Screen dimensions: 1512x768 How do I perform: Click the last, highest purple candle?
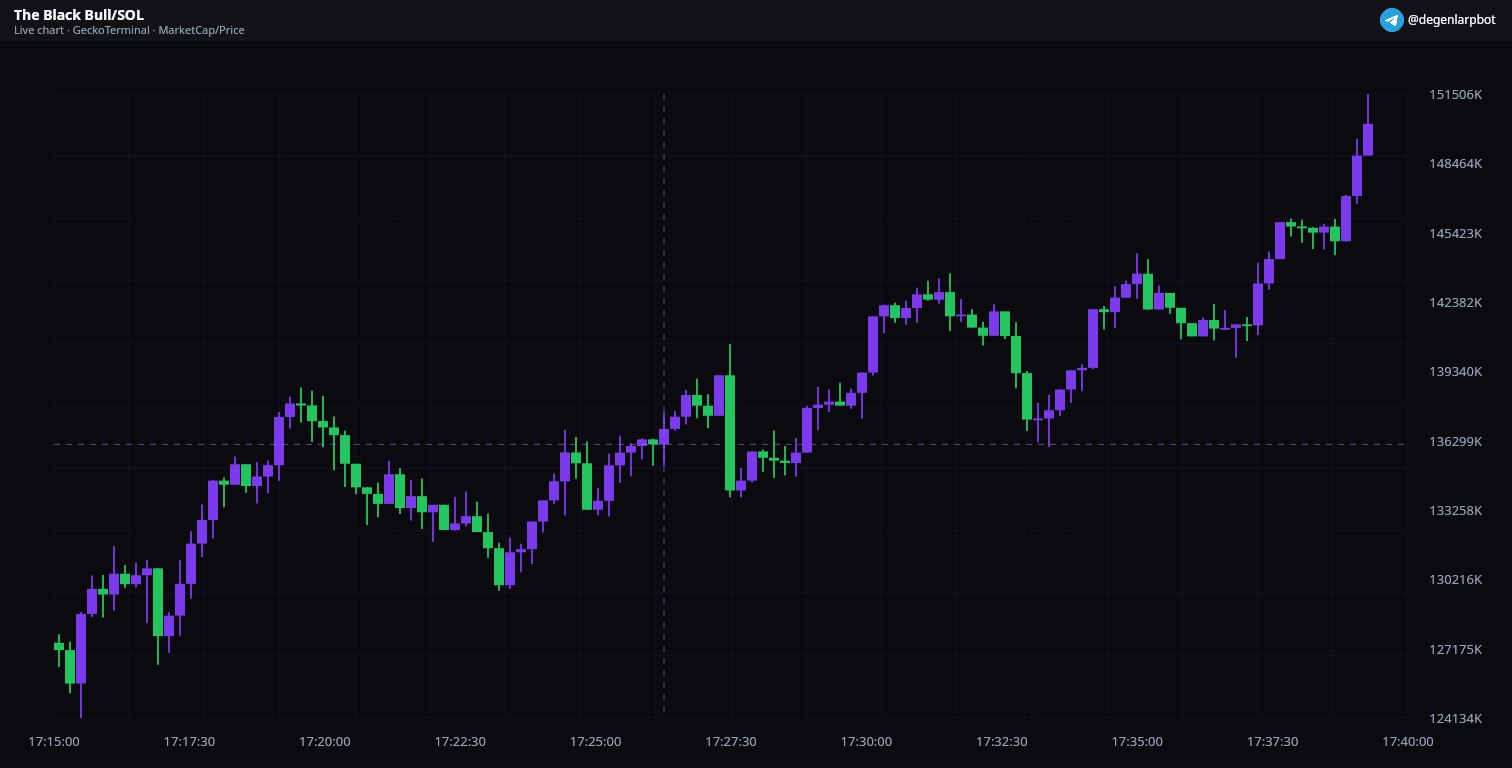[x=1368, y=139]
